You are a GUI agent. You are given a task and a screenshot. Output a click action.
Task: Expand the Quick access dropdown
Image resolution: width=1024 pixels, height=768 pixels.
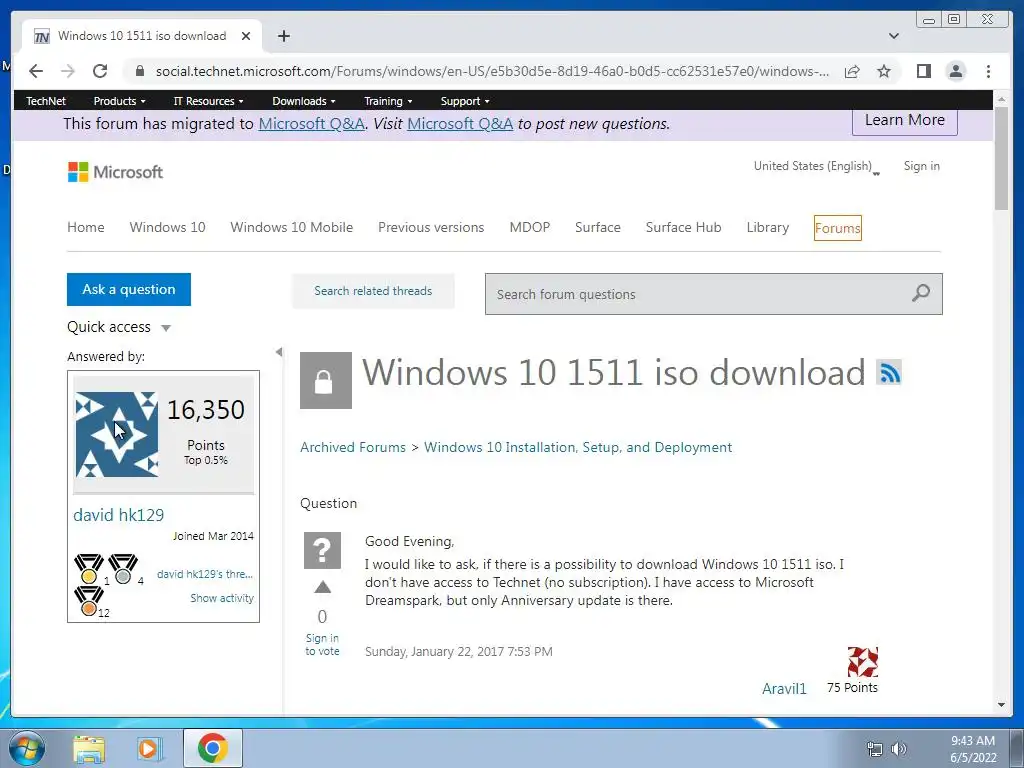pos(166,328)
